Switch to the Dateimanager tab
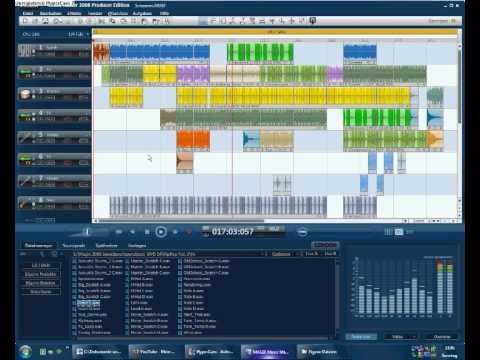The height and width of the screenshot is (360, 480). point(39,246)
